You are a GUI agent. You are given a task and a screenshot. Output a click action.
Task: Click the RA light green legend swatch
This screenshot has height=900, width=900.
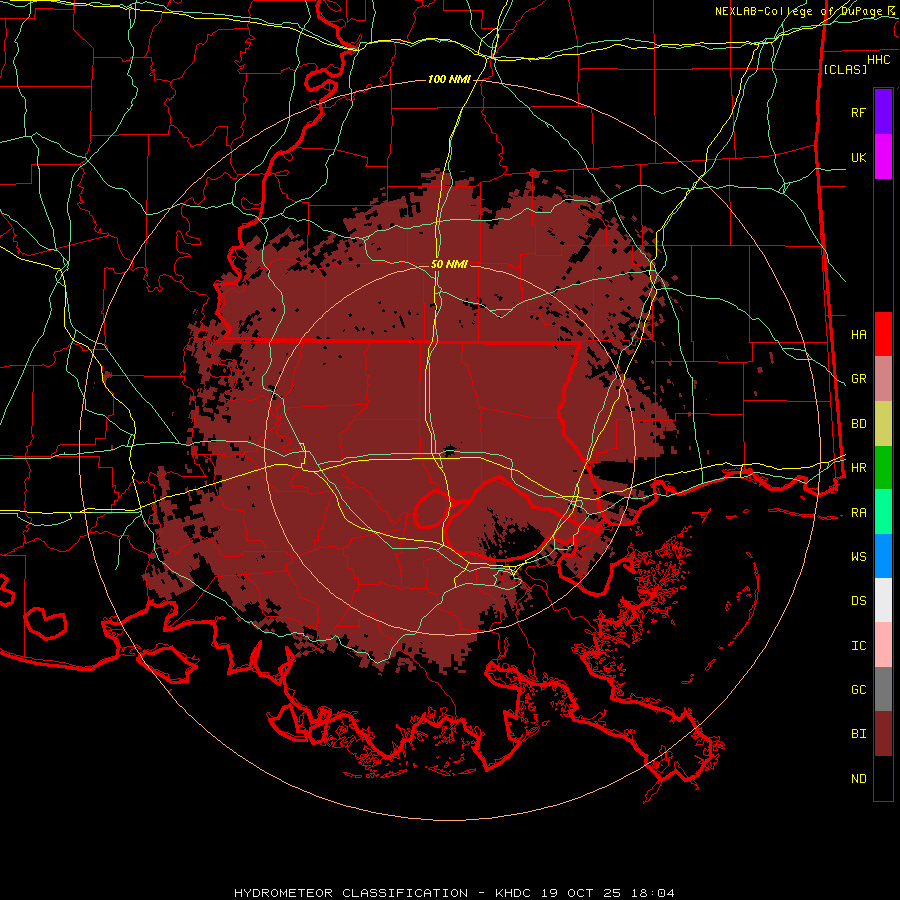point(883,512)
